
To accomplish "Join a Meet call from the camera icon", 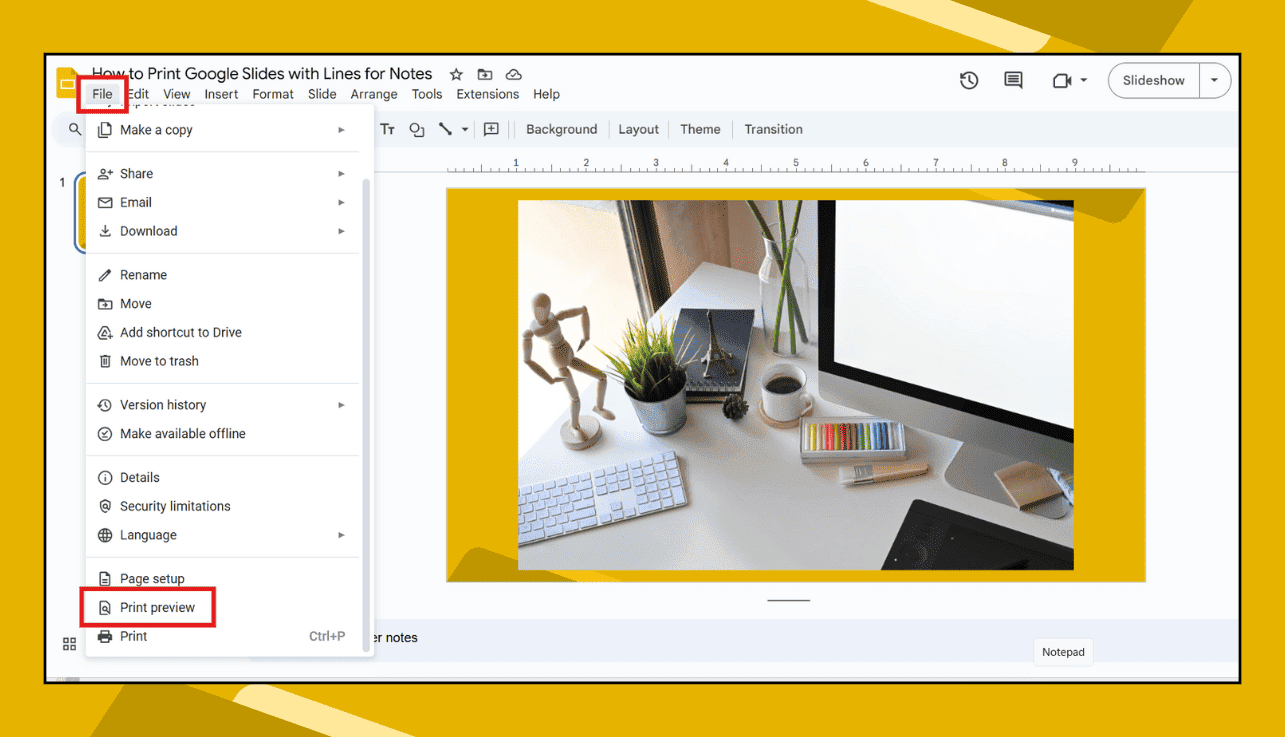I will [1062, 80].
